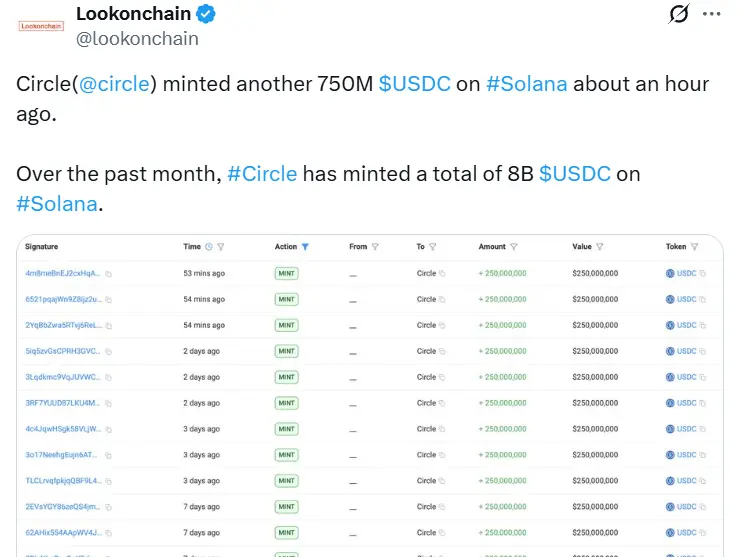The height and width of the screenshot is (557, 744).
Task: Copy the Circle address in the first row
Action: pyautogui.click(x=441, y=273)
